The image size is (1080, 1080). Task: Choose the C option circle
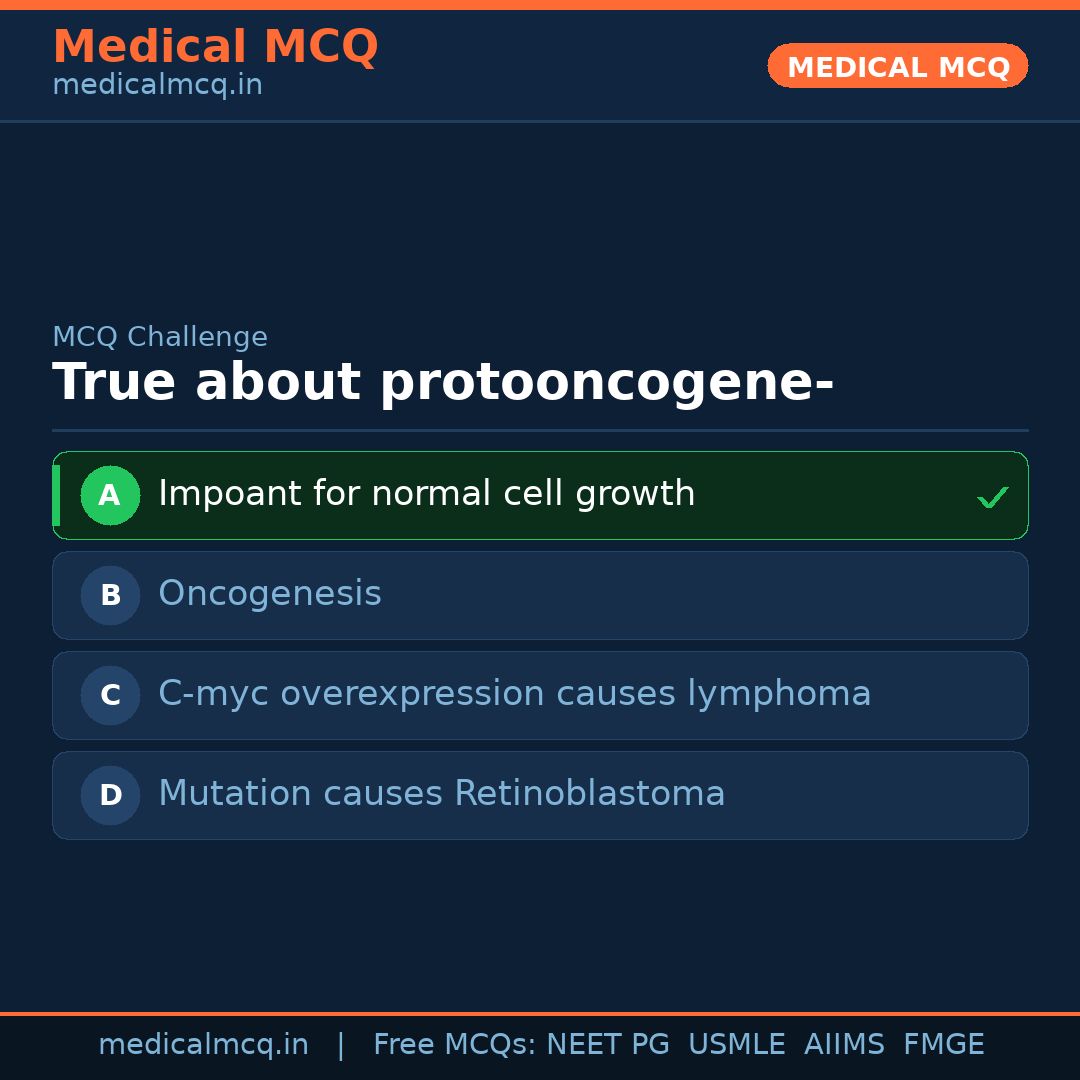[110, 695]
